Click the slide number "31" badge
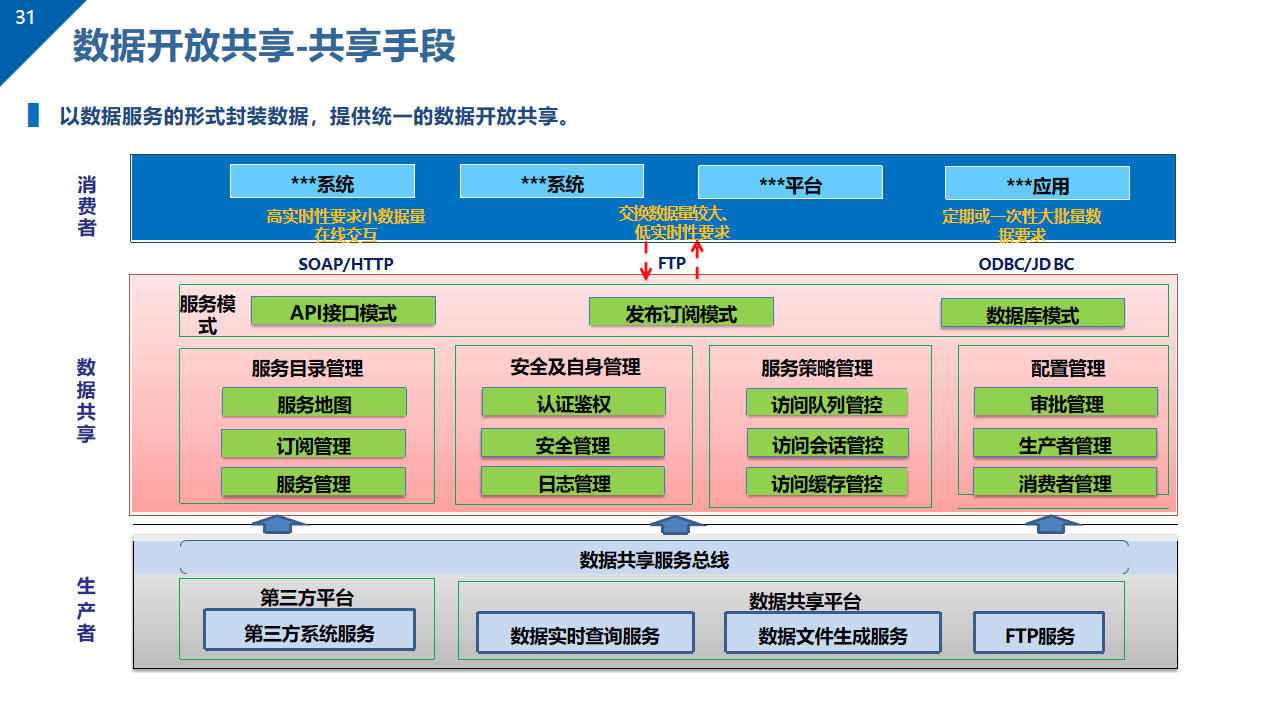Viewport: 1280px width, 720px height. click(x=24, y=17)
